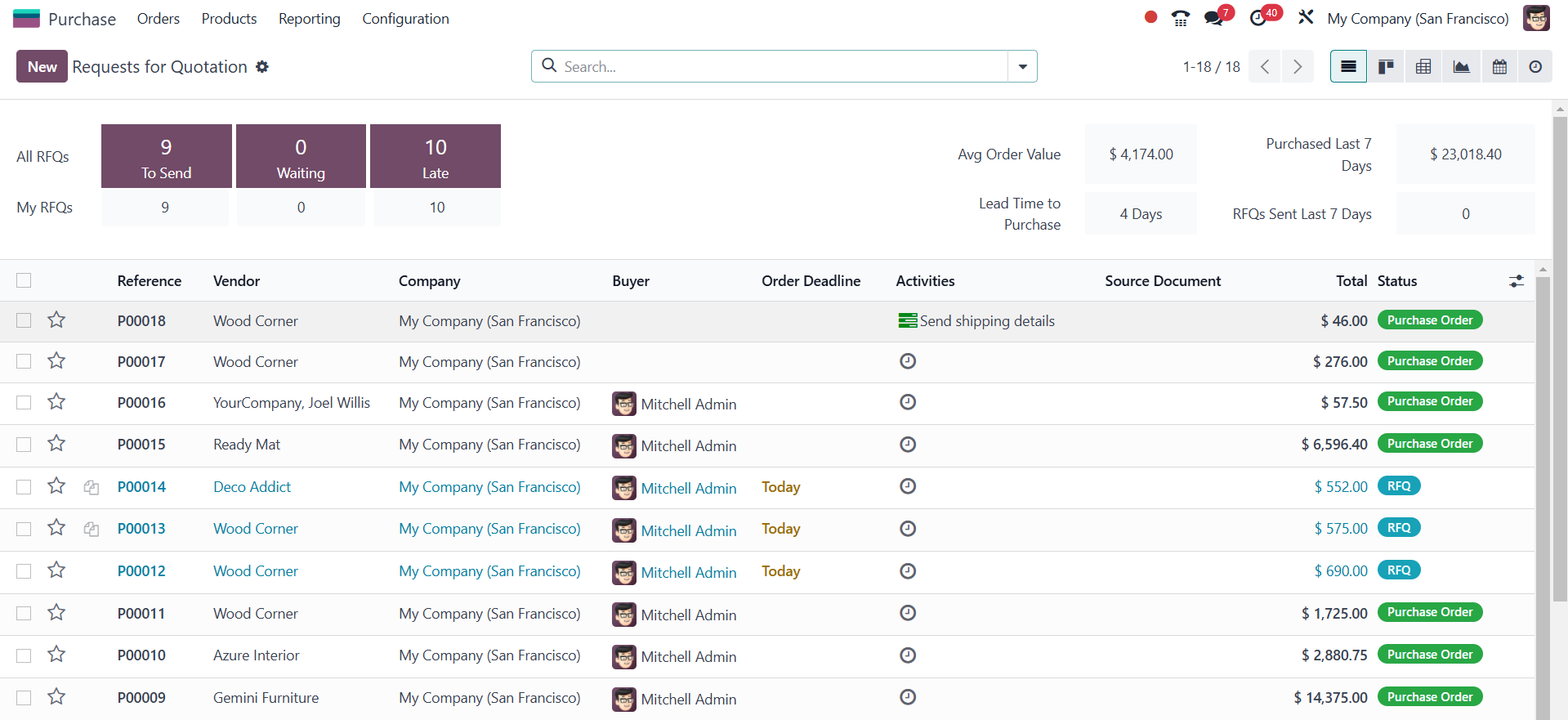Sort by Order Deadline column header
Viewport: 1568px width, 720px height.
pyautogui.click(x=811, y=281)
